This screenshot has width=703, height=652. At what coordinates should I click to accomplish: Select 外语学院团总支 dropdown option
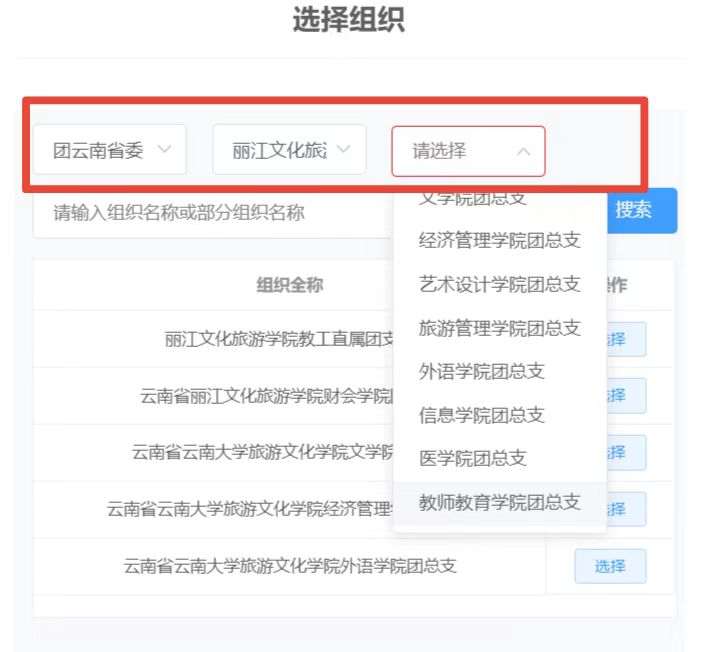point(482,371)
